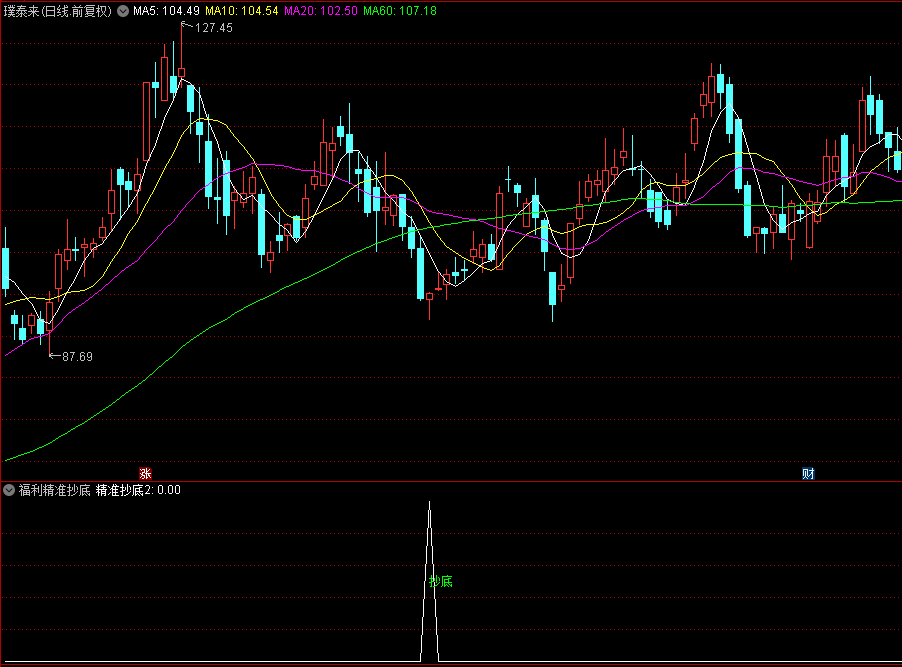Click the MA10: 104.54 label
902x667 pixels.
242,11
